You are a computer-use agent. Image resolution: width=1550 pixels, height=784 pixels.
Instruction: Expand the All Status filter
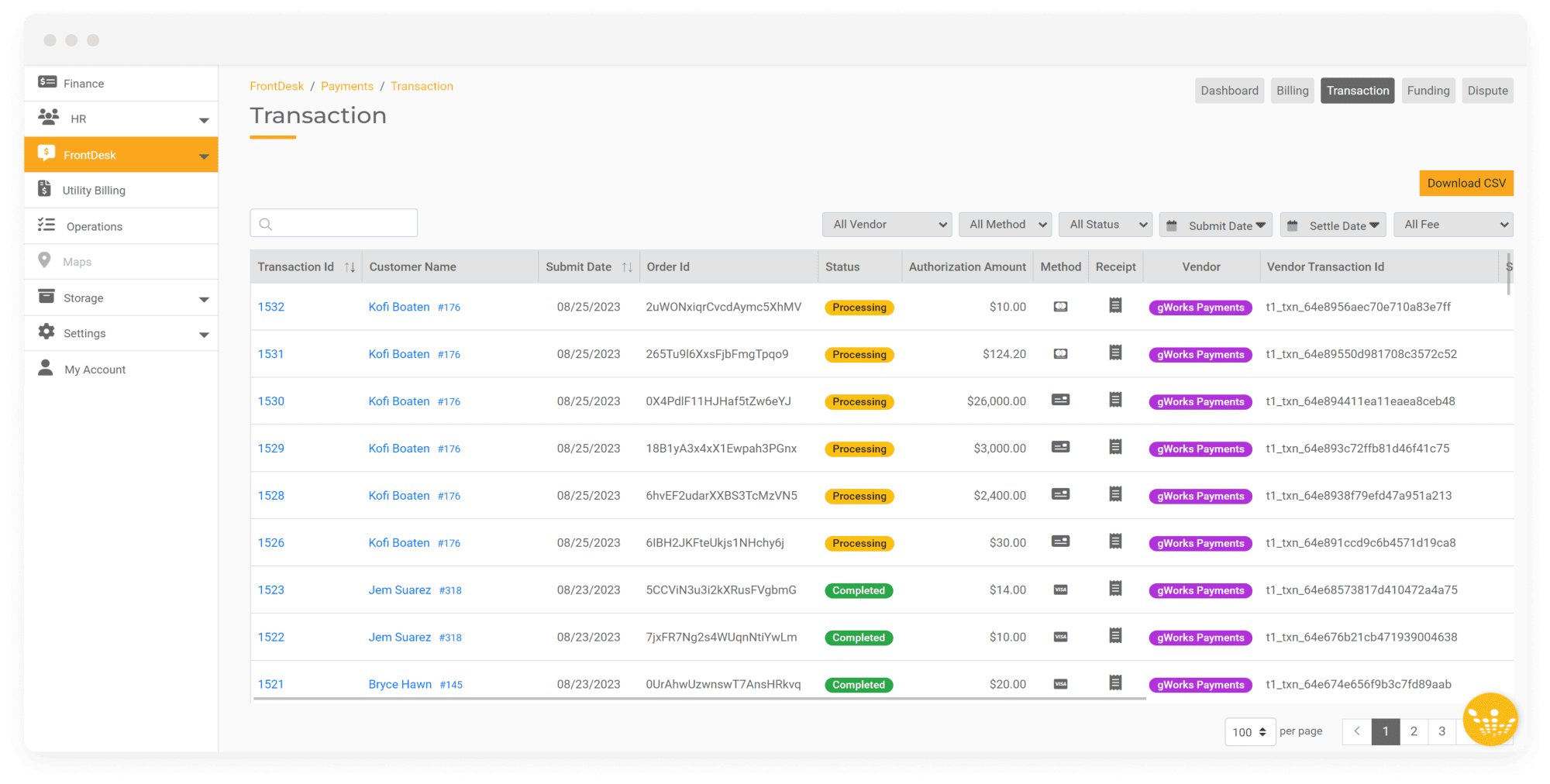pyautogui.click(x=1105, y=224)
